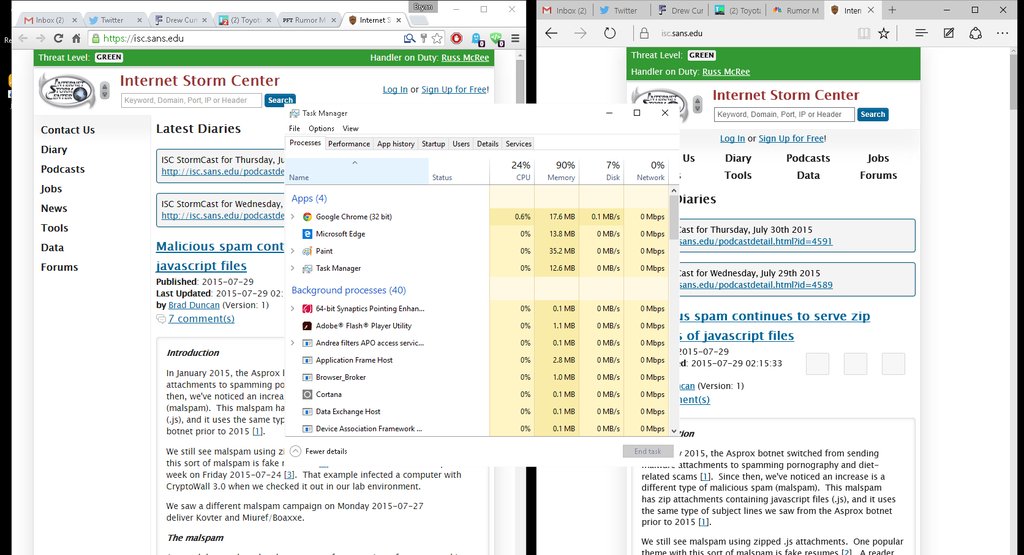Open a new tab in Edge

tap(892, 10)
